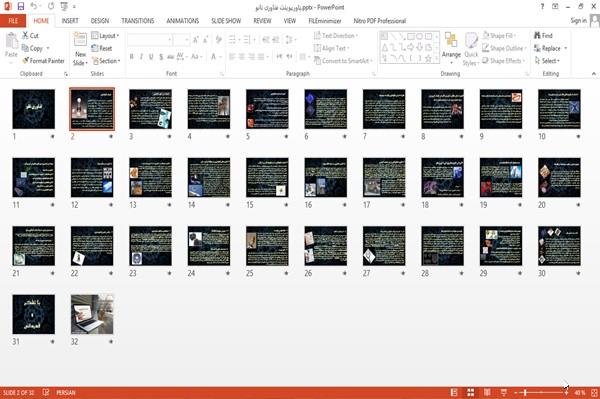600x399 pixels.
Task: Click the Ribbon Display Options icon
Action: click(x=555, y=7)
